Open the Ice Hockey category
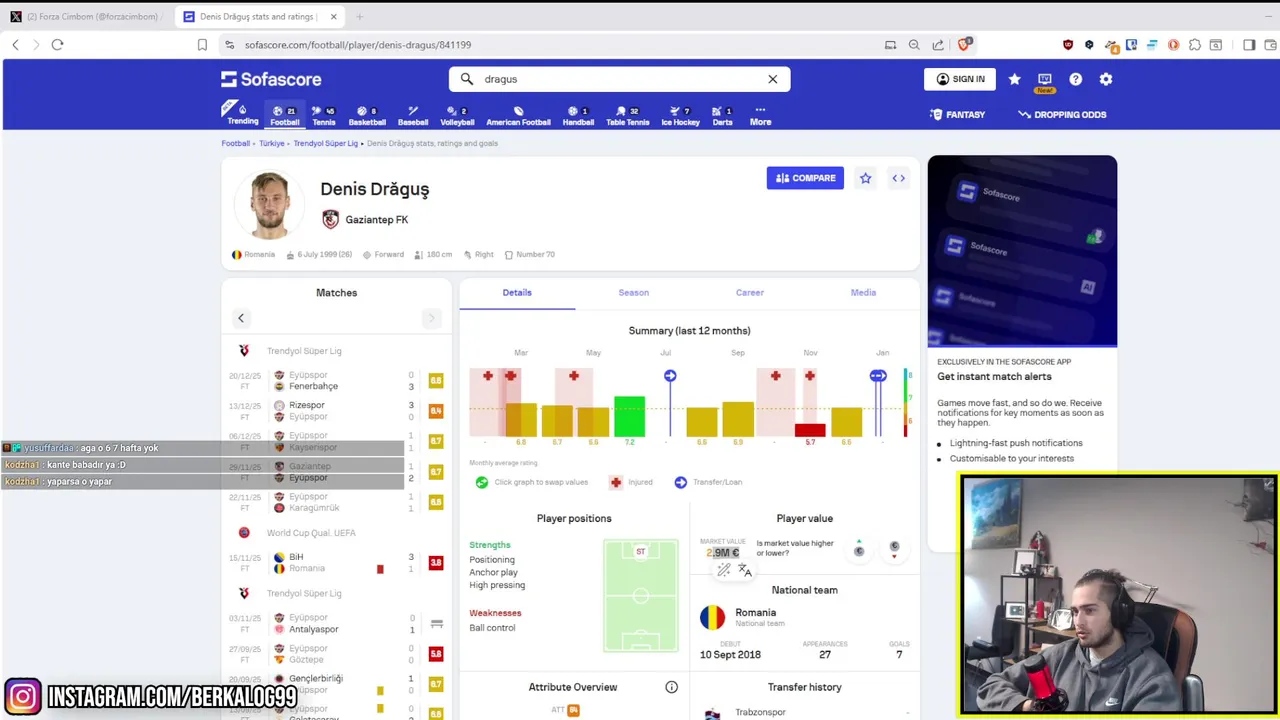 680,115
